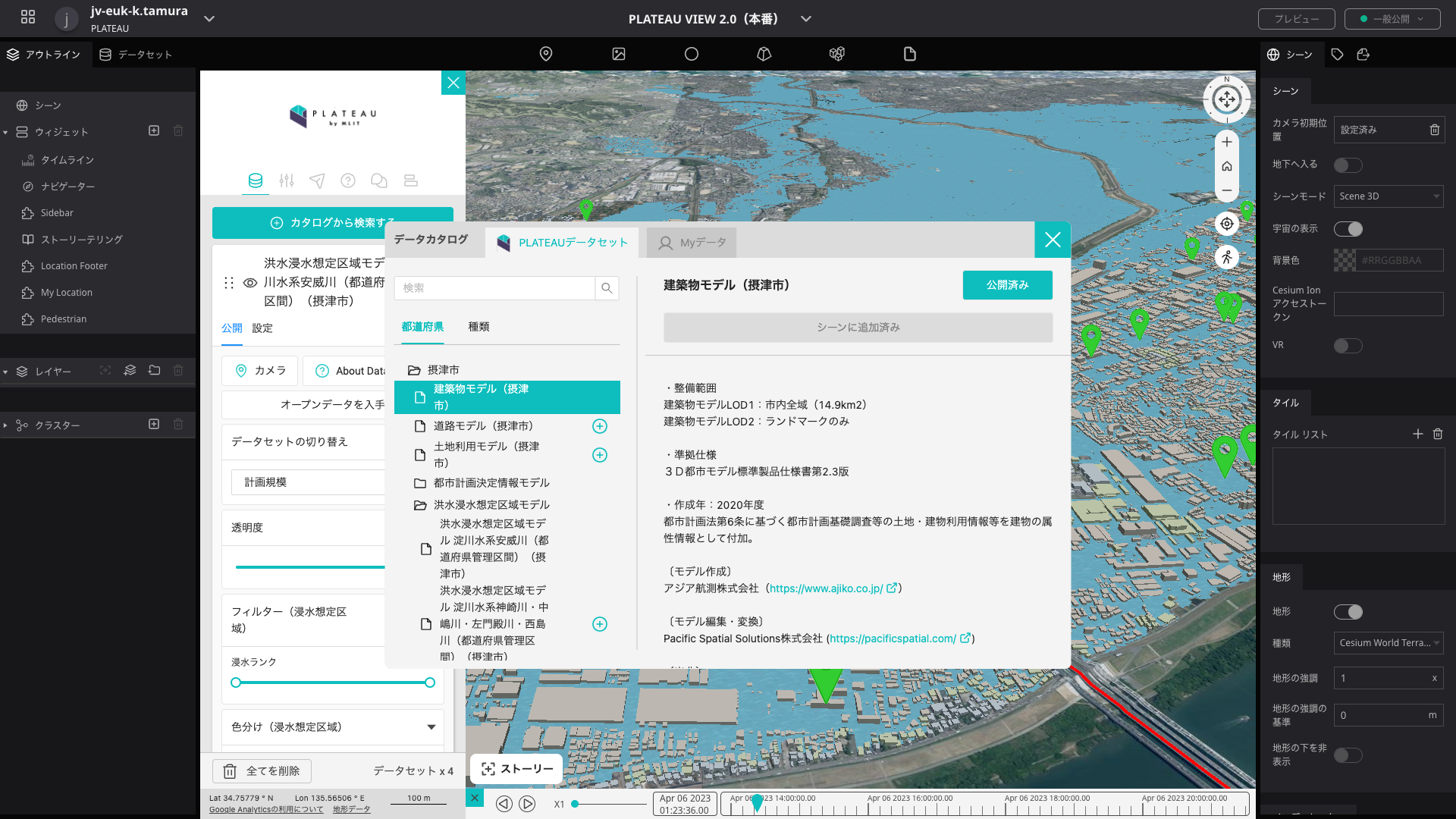
Task: Toggle visibility eye of flood dataset
Action: [x=249, y=283]
